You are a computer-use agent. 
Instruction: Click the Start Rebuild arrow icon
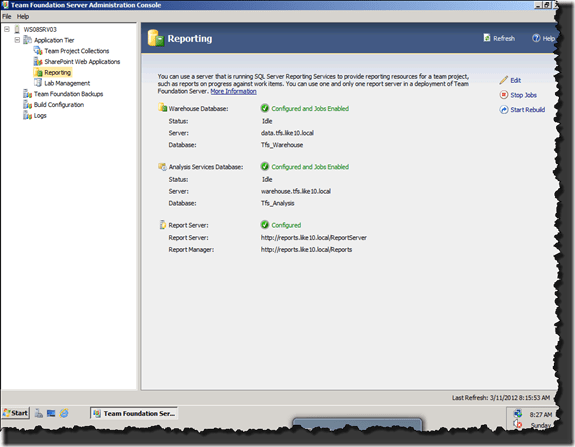pos(504,109)
